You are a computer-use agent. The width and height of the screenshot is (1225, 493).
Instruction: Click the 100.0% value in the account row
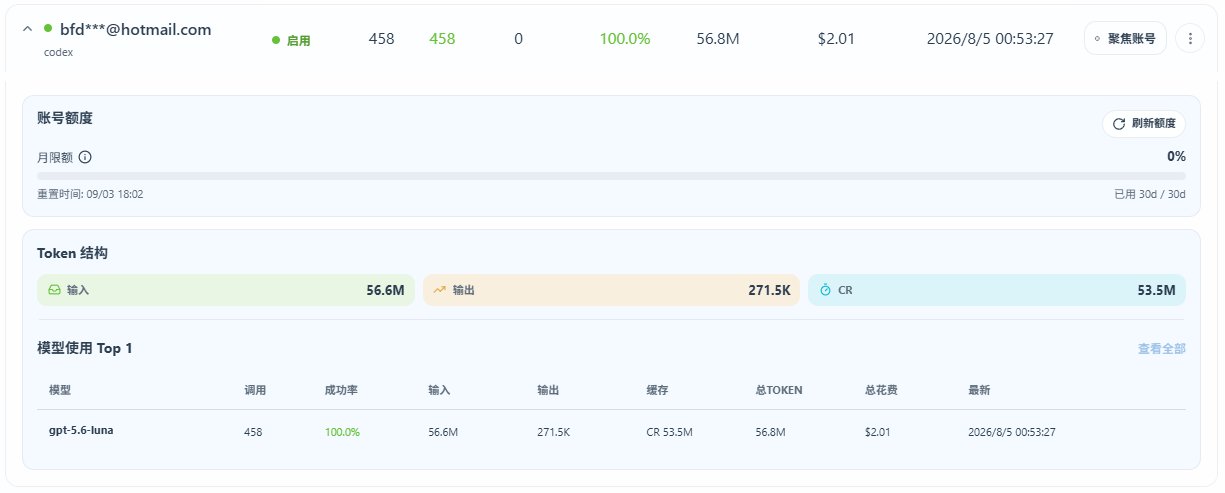click(x=625, y=39)
